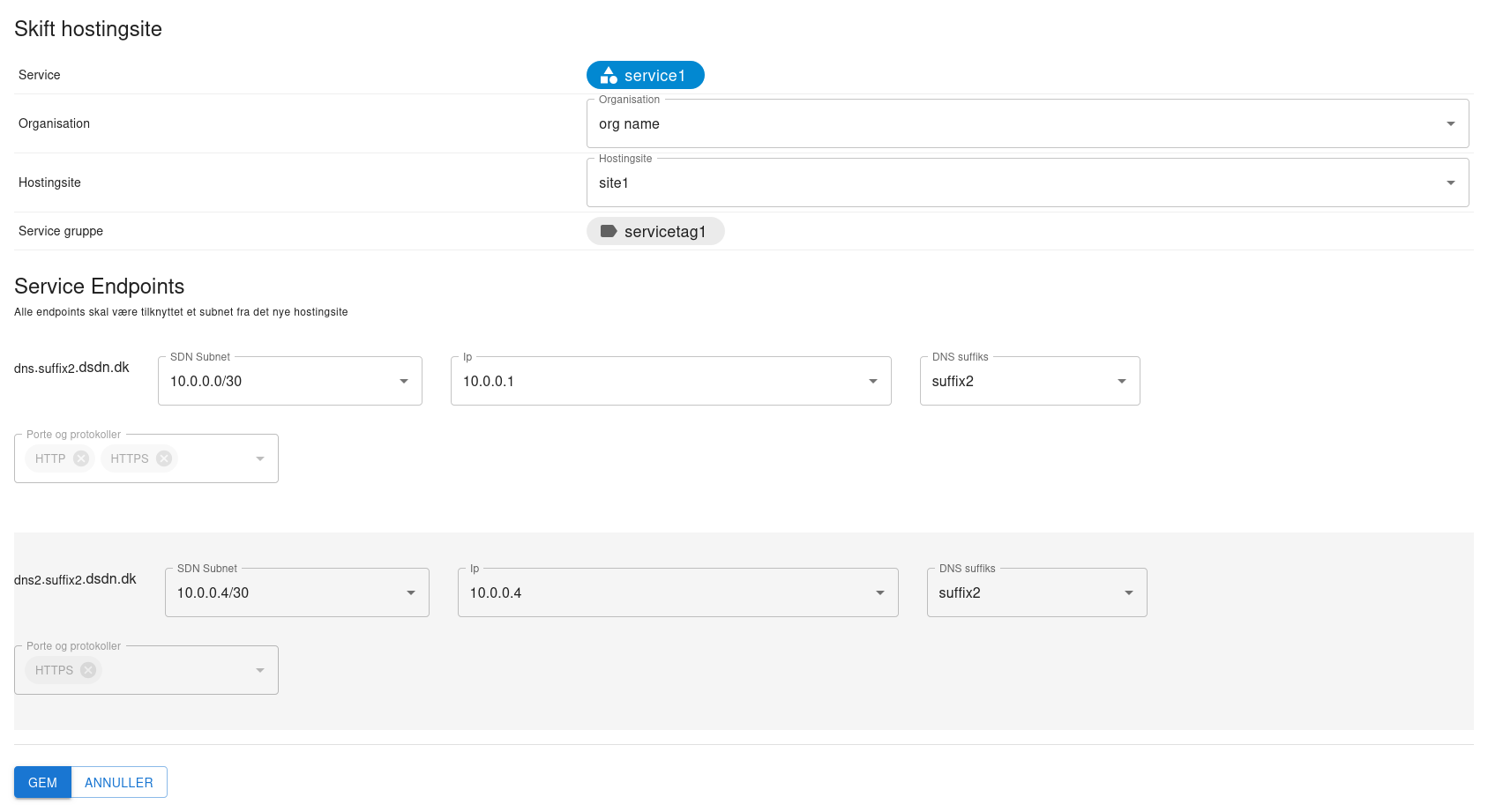Open Porte og protokoller dropdown for dns2 endpoint

point(259,670)
